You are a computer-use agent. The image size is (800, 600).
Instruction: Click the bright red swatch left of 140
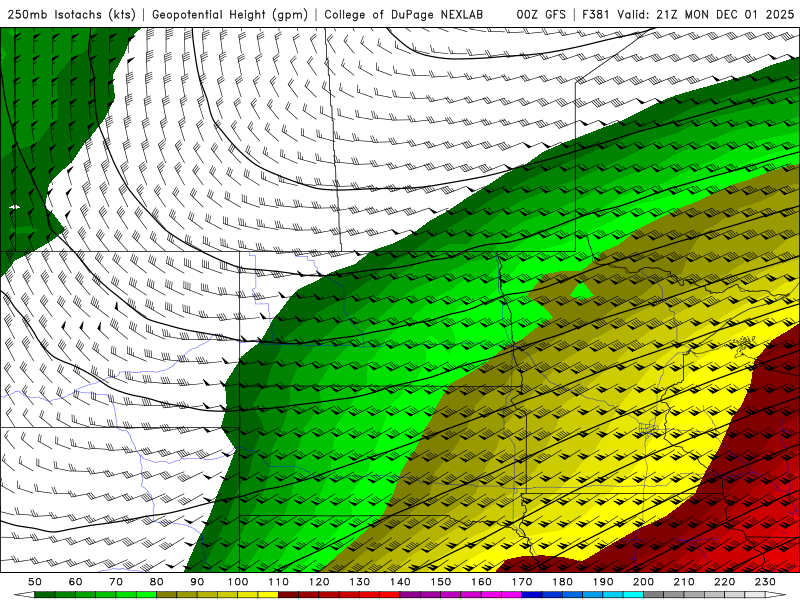click(390, 595)
